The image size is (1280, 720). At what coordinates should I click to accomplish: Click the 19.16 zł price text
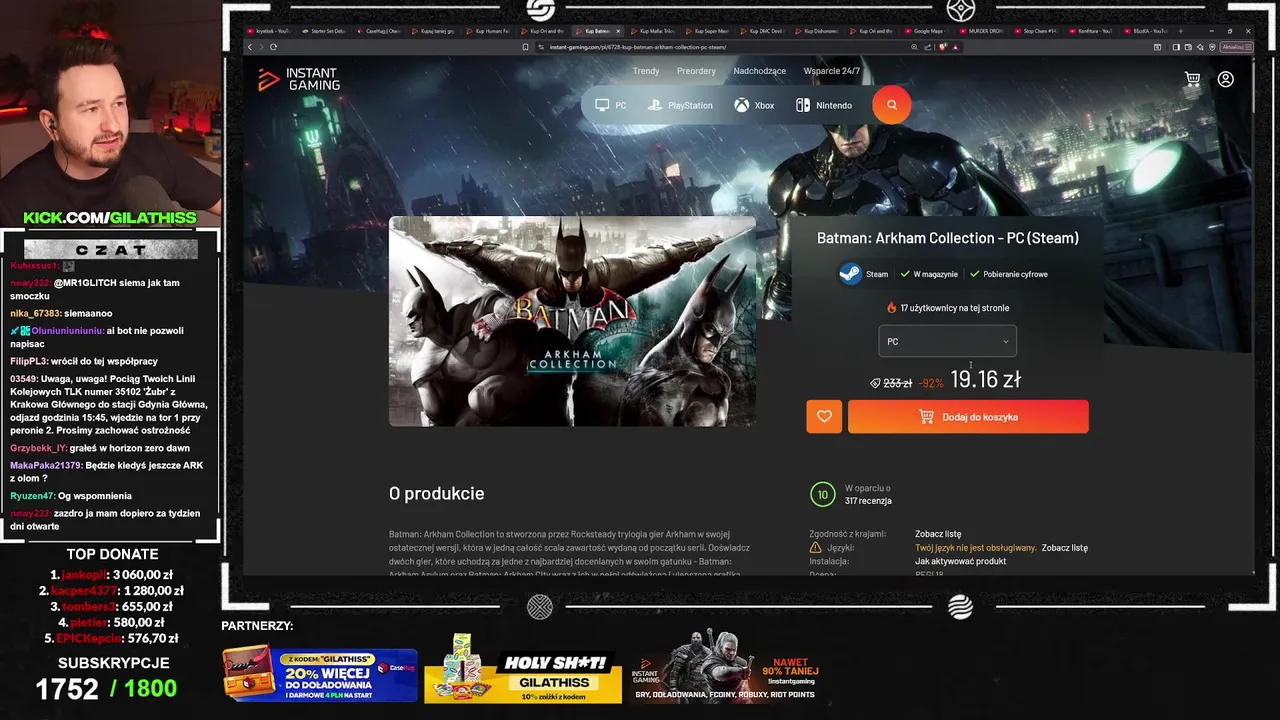click(985, 380)
